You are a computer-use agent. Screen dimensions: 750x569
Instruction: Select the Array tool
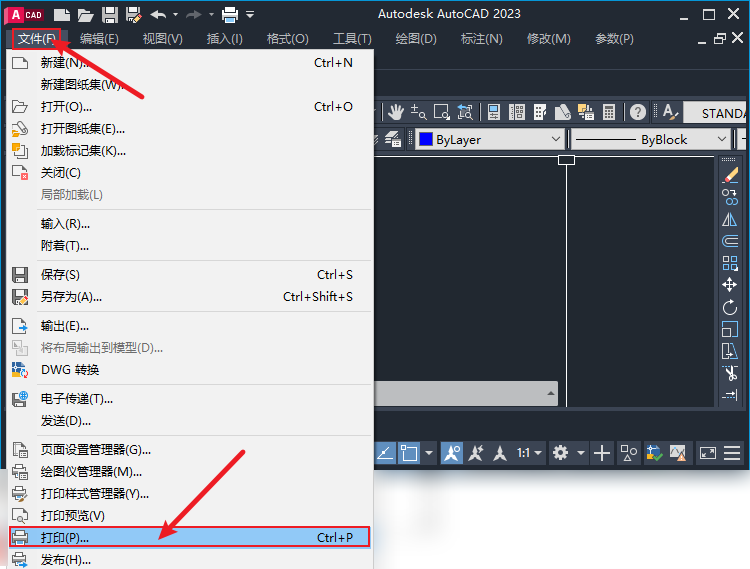point(730,263)
